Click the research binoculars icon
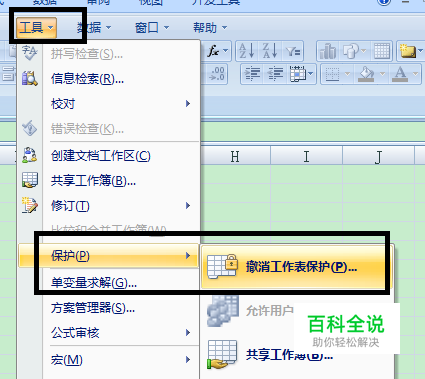 (x=30, y=79)
